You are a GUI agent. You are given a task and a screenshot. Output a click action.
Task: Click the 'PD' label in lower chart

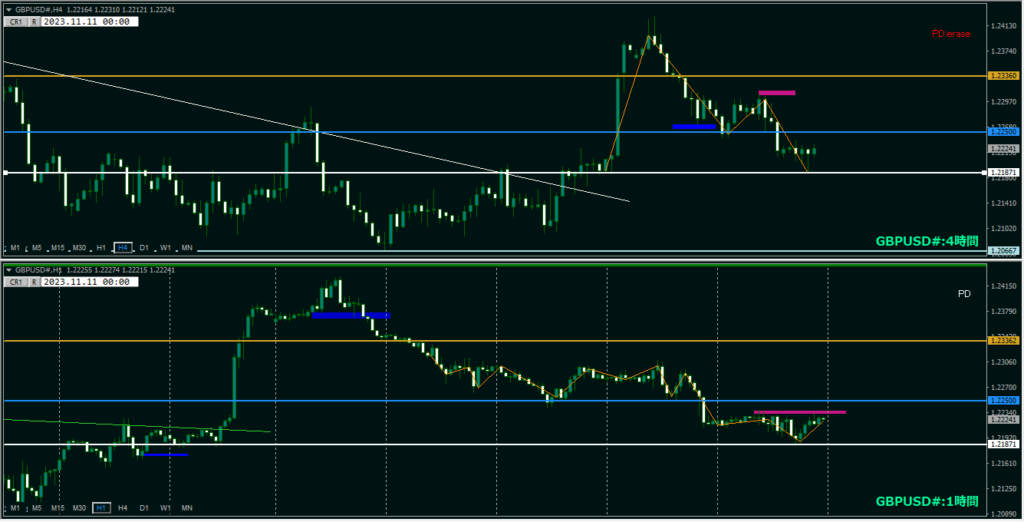pyautogui.click(x=964, y=294)
